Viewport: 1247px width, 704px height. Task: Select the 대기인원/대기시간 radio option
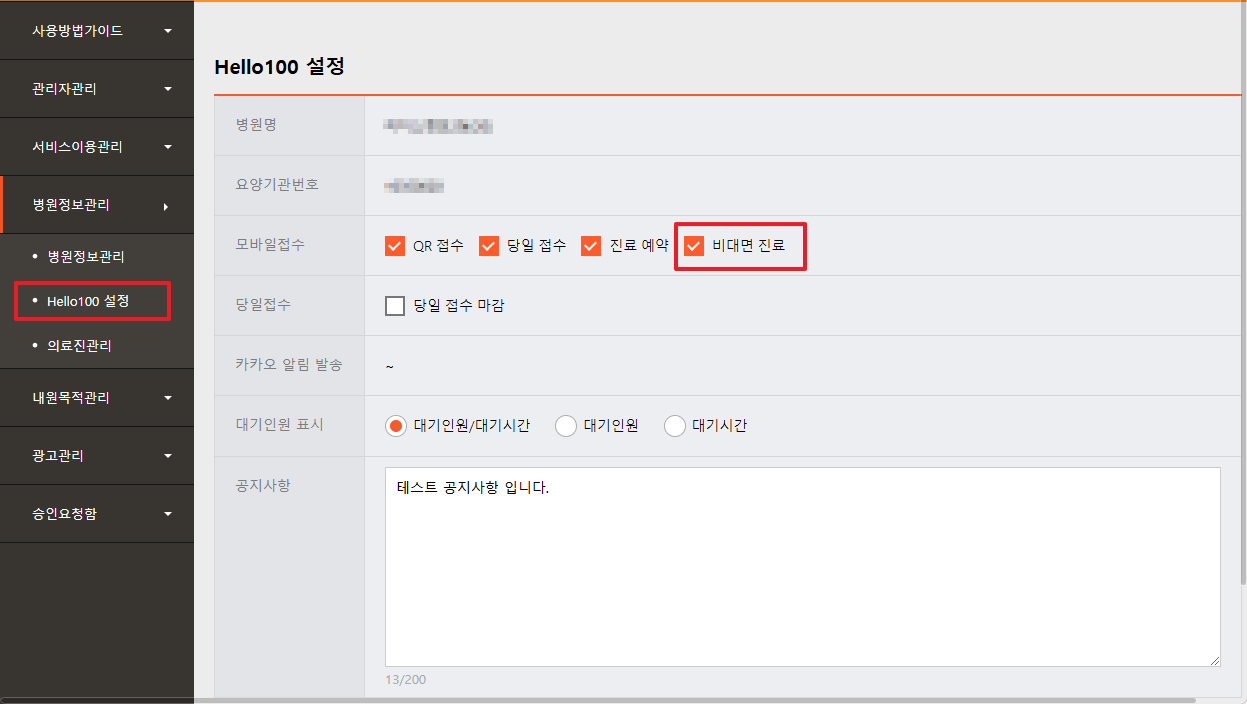point(396,426)
